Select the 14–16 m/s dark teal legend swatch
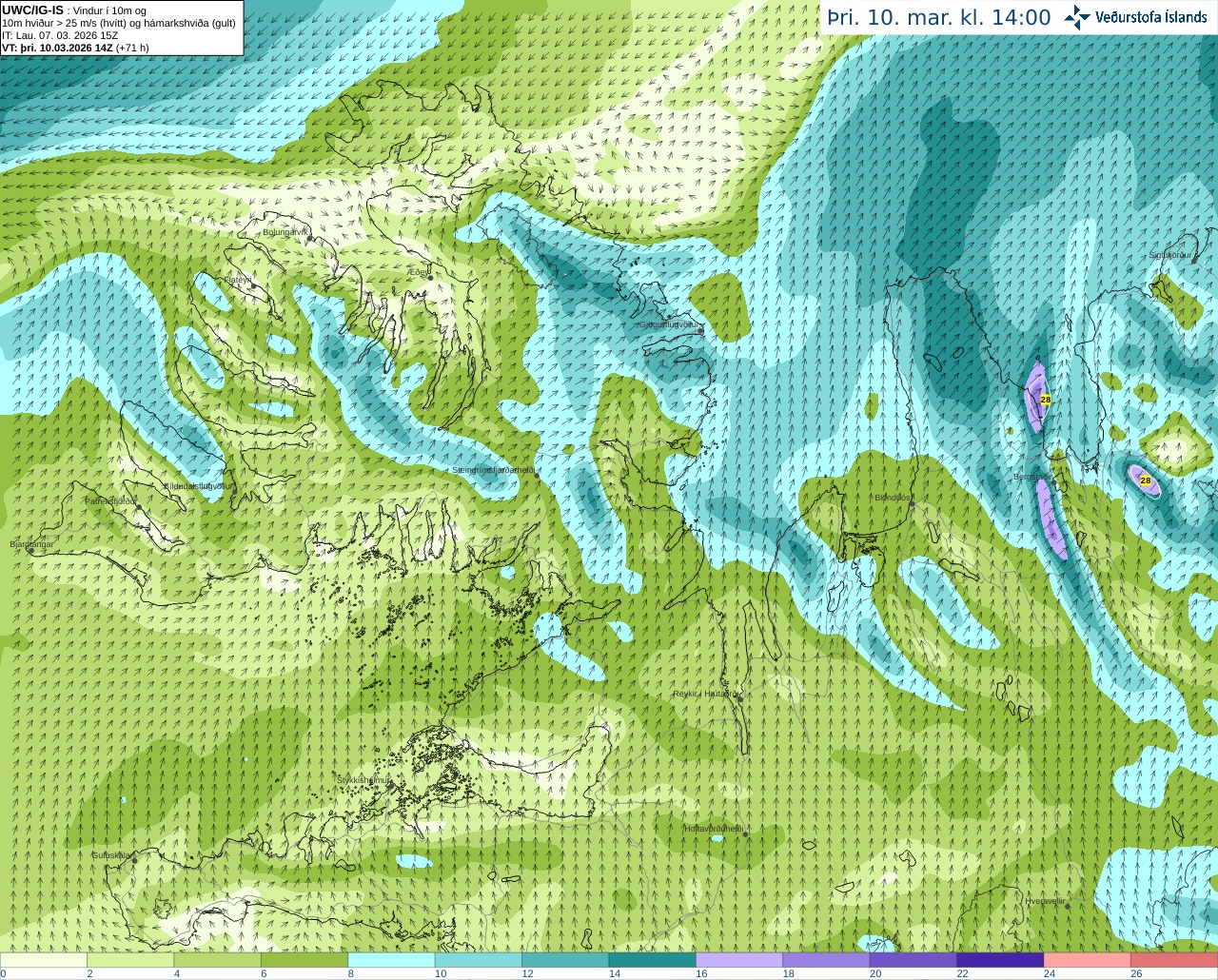The width and height of the screenshot is (1218, 980). (x=653, y=960)
